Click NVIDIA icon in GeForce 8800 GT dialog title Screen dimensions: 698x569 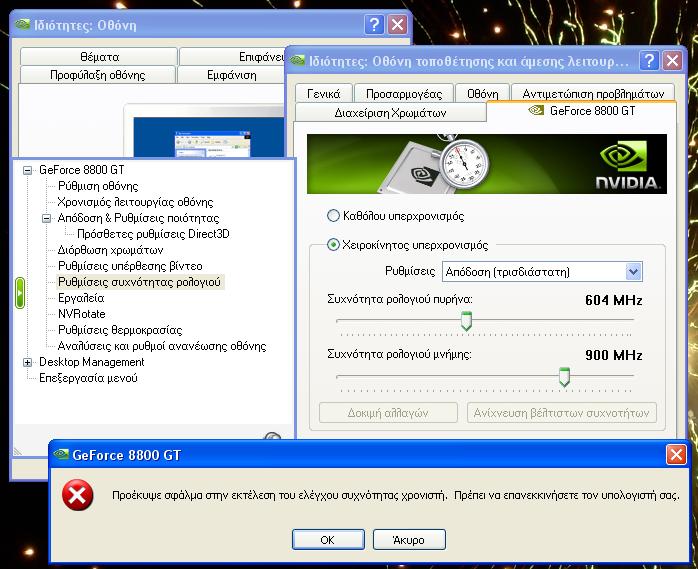click(61, 455)
